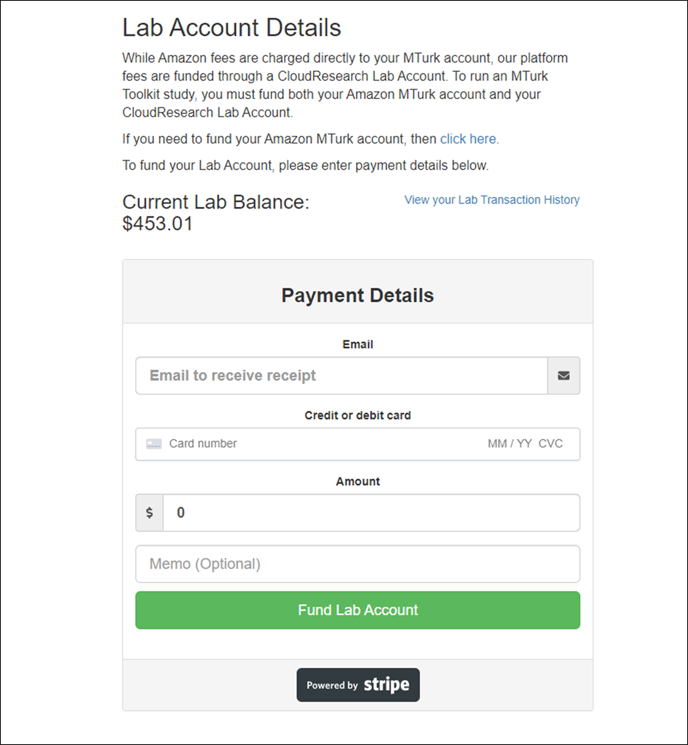Open the "click here" MTurk funding link

[469, 139]
